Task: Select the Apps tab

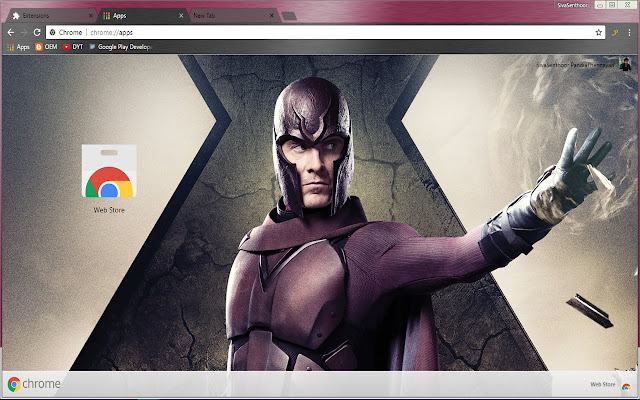Action: coord(141,16)
